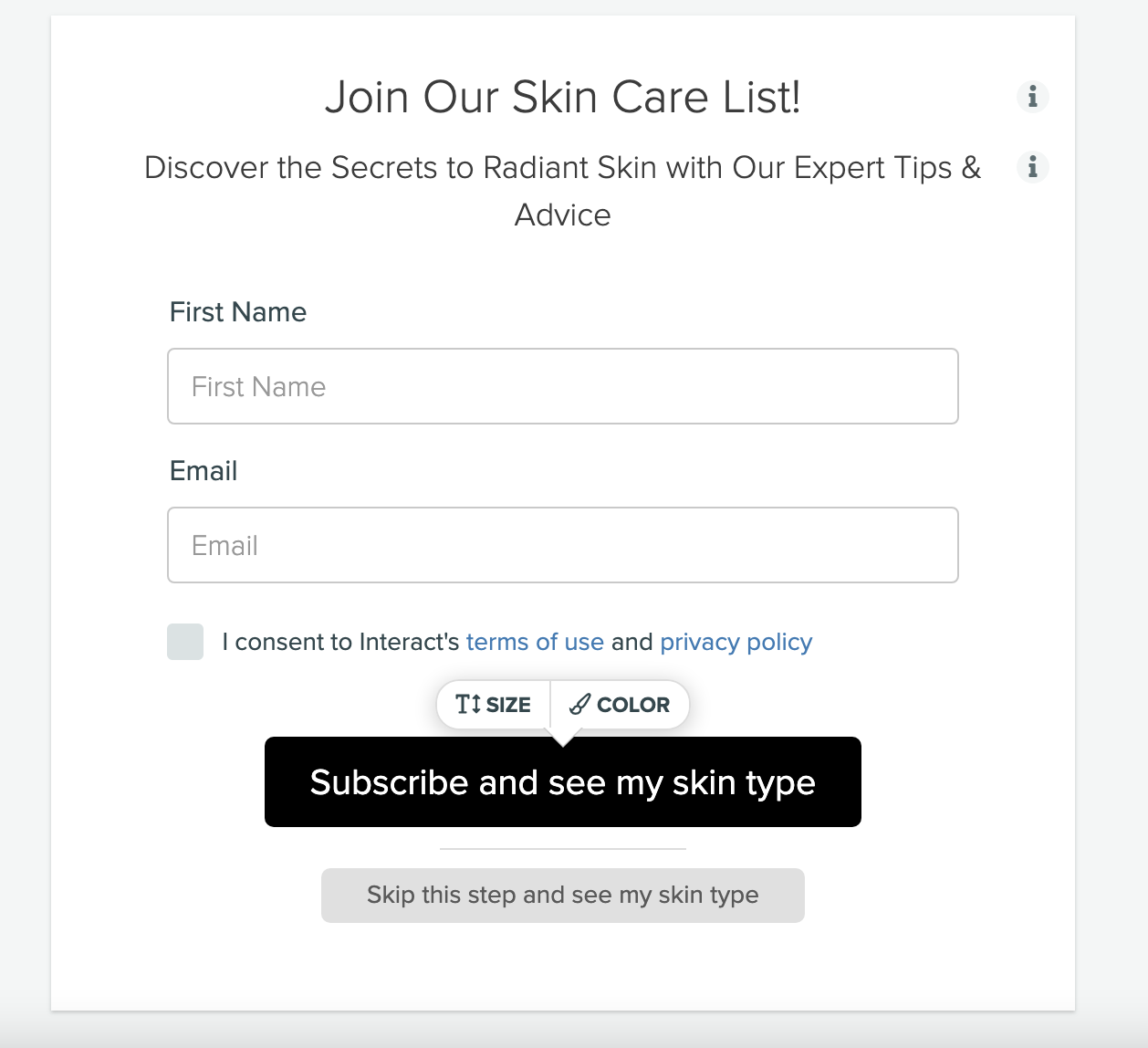This screenshot has height=1048, width=1148.
Task: Select the 'Join Our Skin Care List!' heading
Action: 562,97
